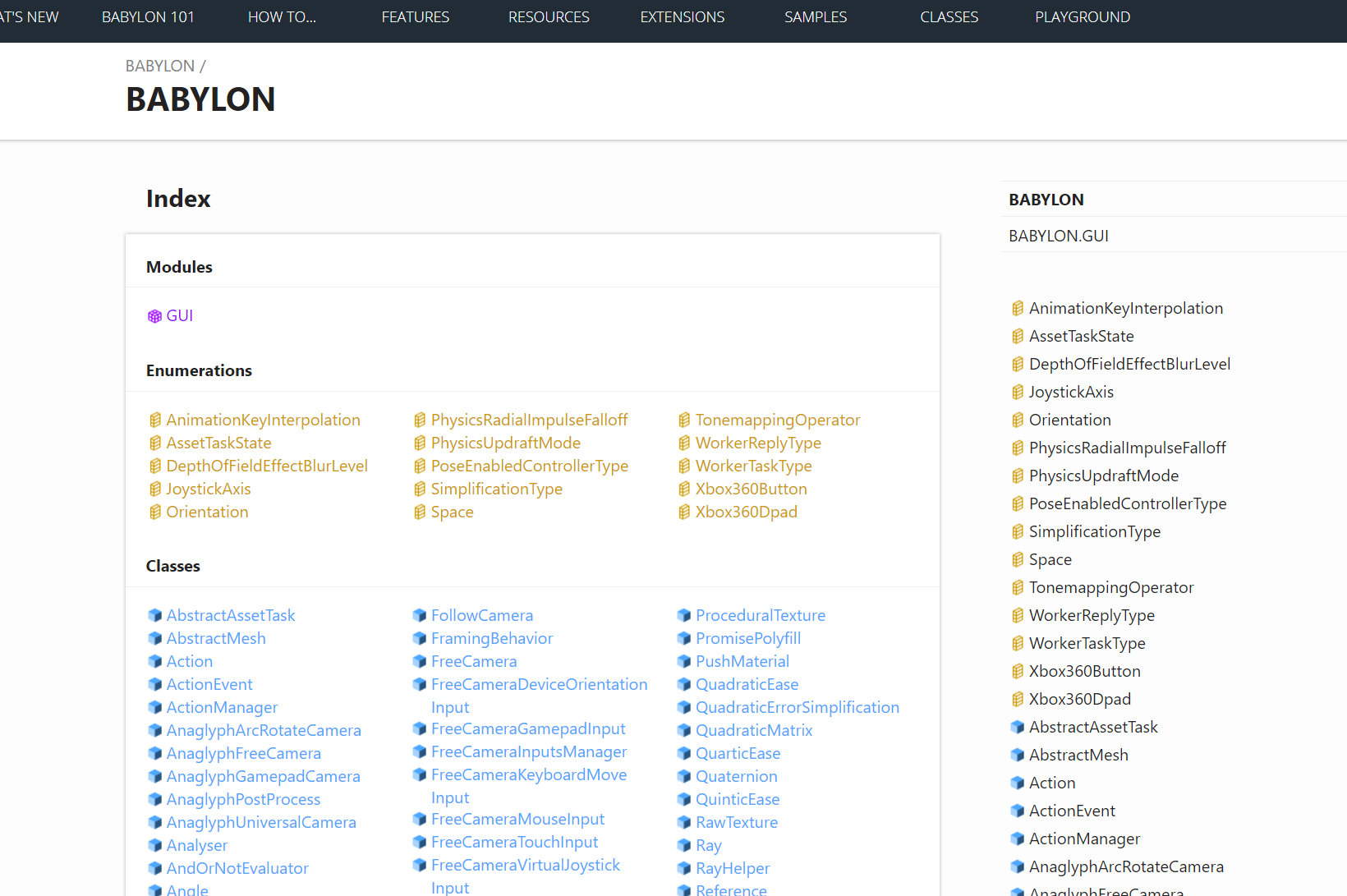The image size is (1347, 896).
Task: Open Orientation in the sidebar
Action: [x=1069, y=420]
